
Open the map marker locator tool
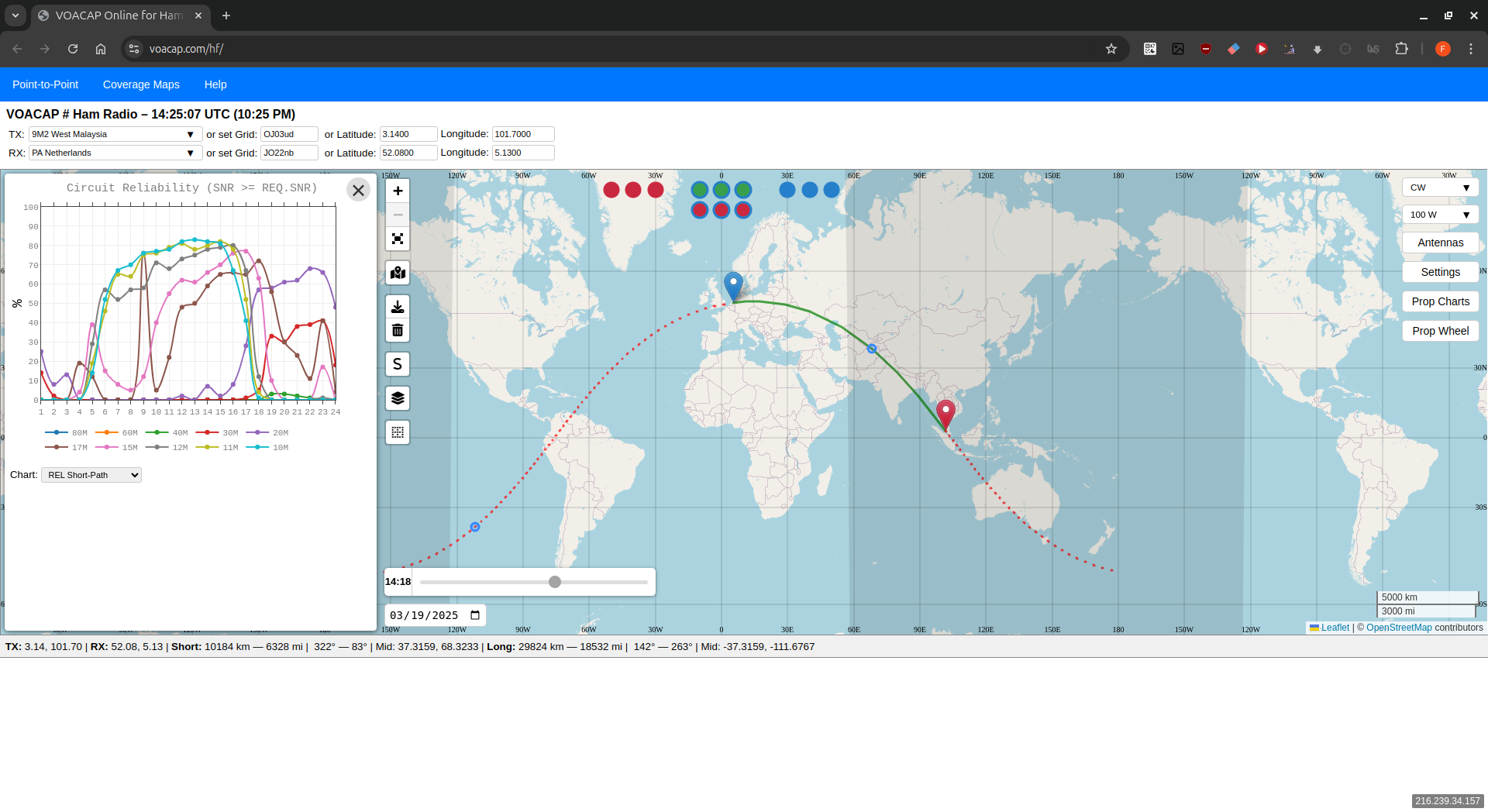point(397,273)
